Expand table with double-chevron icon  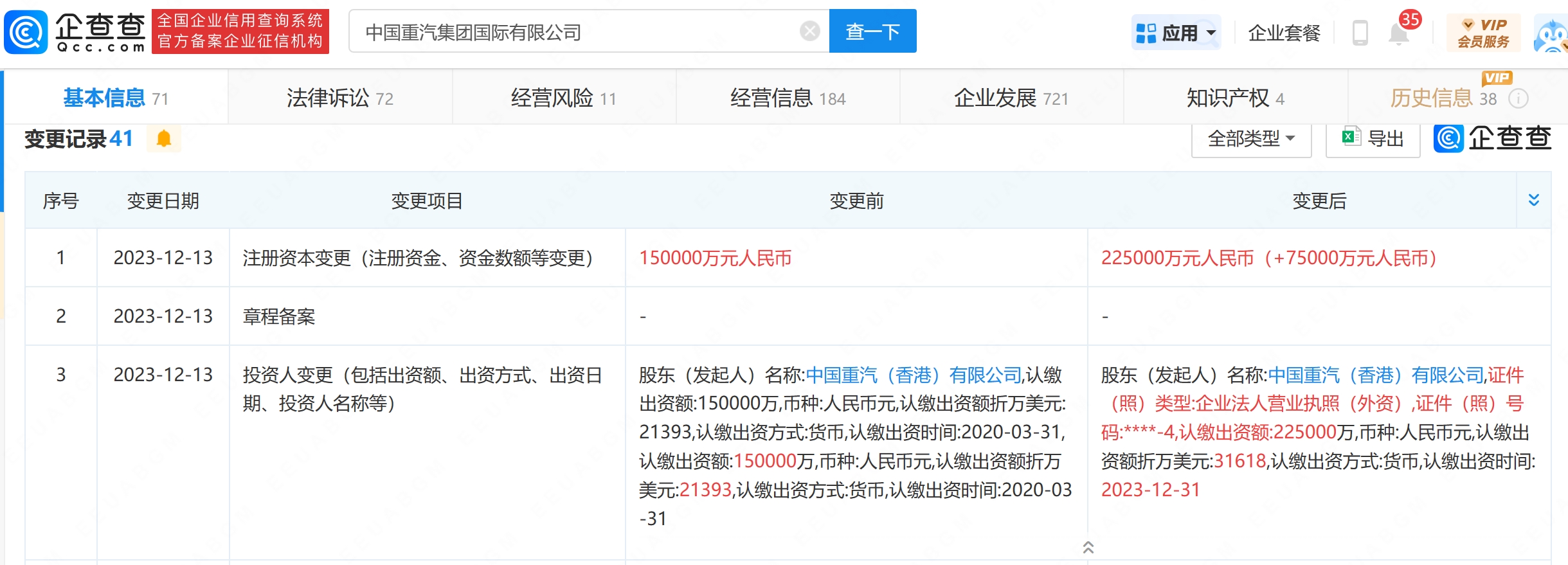1534,200
